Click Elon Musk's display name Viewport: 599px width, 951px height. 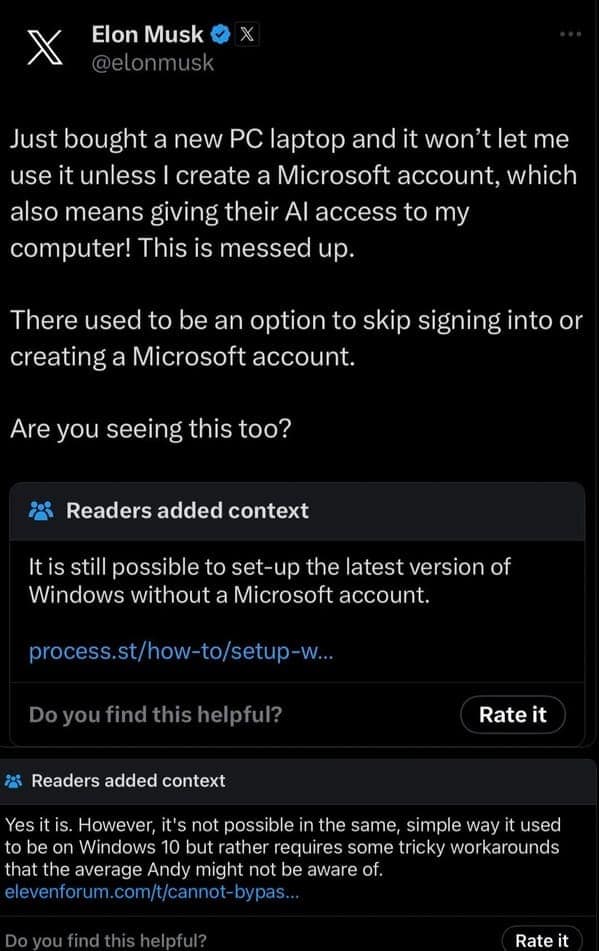click(145, 33)
